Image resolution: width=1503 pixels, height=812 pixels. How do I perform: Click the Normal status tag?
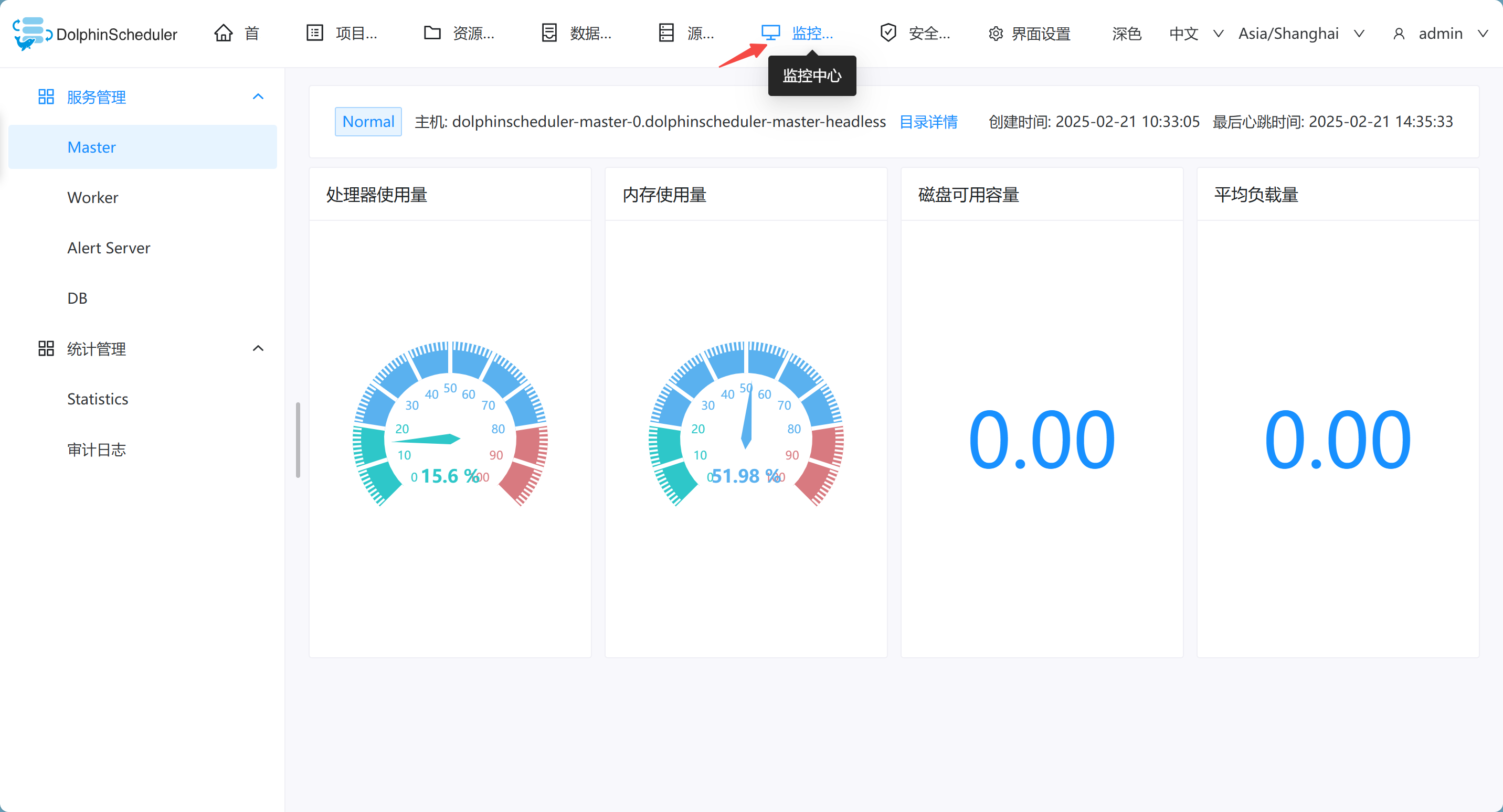click(x=368, y=122)
